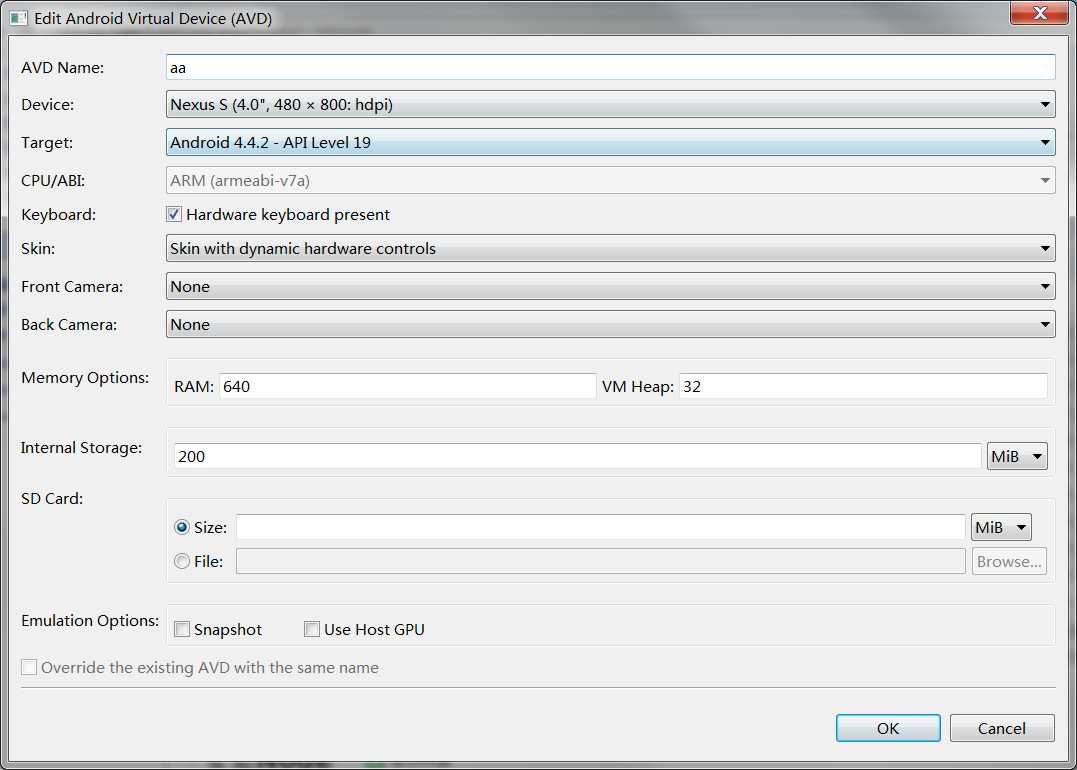Edit the AVD Name field
The image size is (1077, 770).
pyautogui.click(x=611, y=67)
